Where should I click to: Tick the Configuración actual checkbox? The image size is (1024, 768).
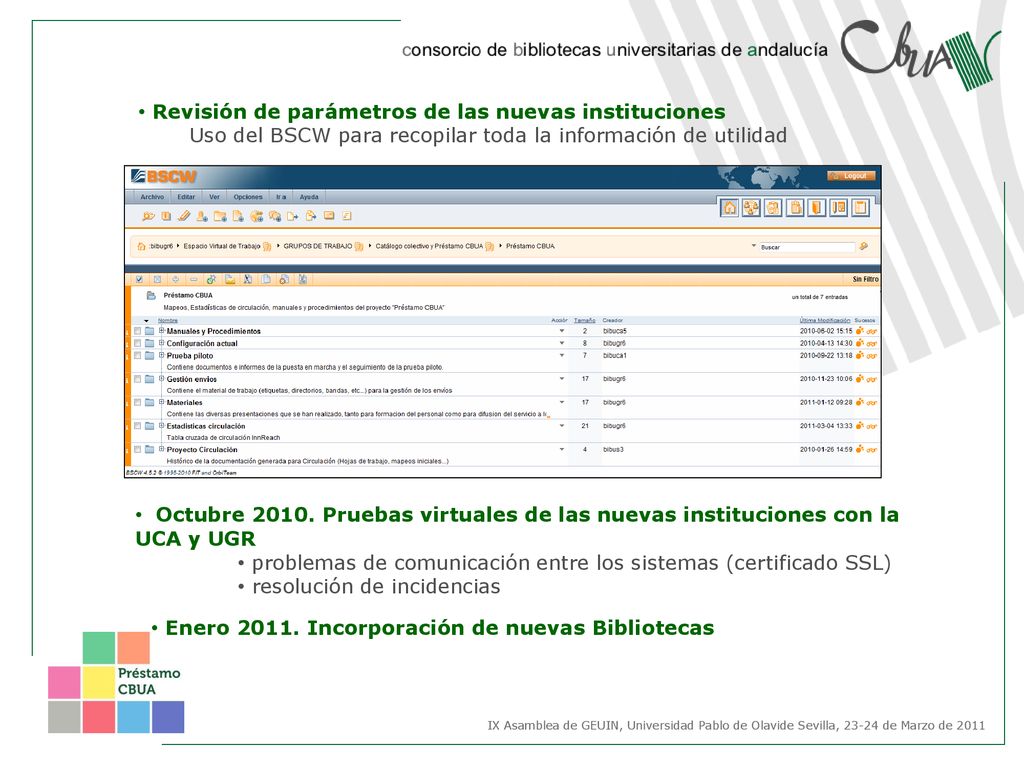pos(137,343)
